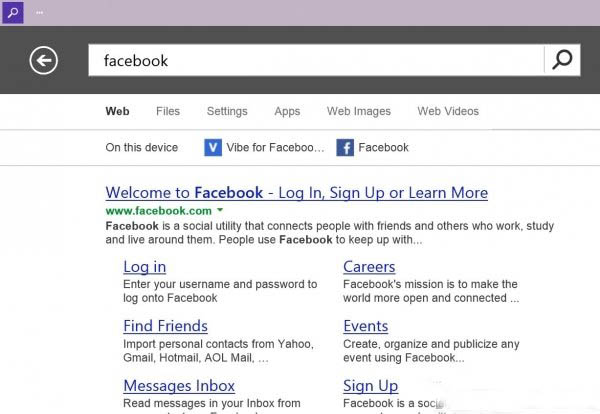Click the back arrow button
The width and height of the screenshot is (600, 414).
pyautogui.click(x=44, y=60)
